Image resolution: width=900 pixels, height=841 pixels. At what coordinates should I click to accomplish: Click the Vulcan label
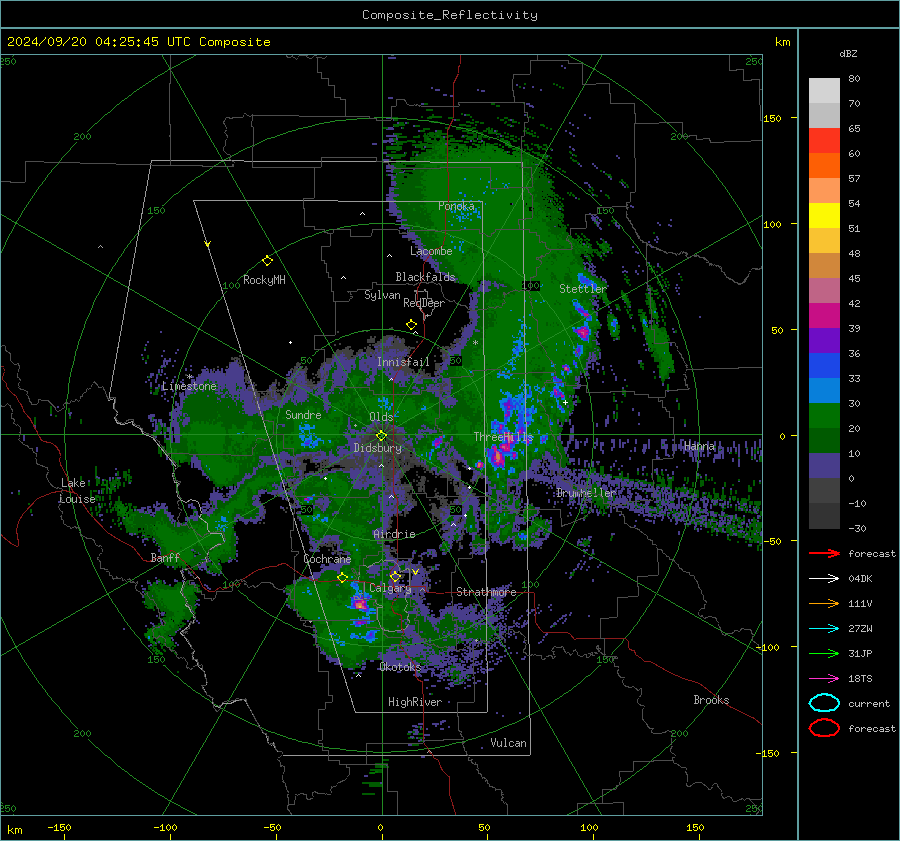click(509, 743)
